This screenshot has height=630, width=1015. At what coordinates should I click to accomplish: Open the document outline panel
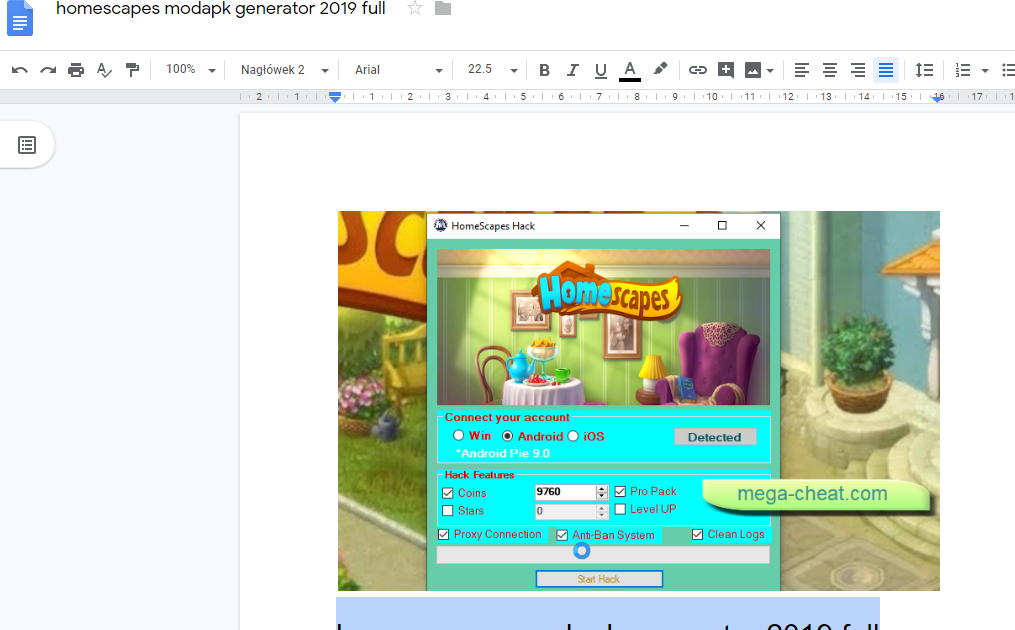click(27, 144)
